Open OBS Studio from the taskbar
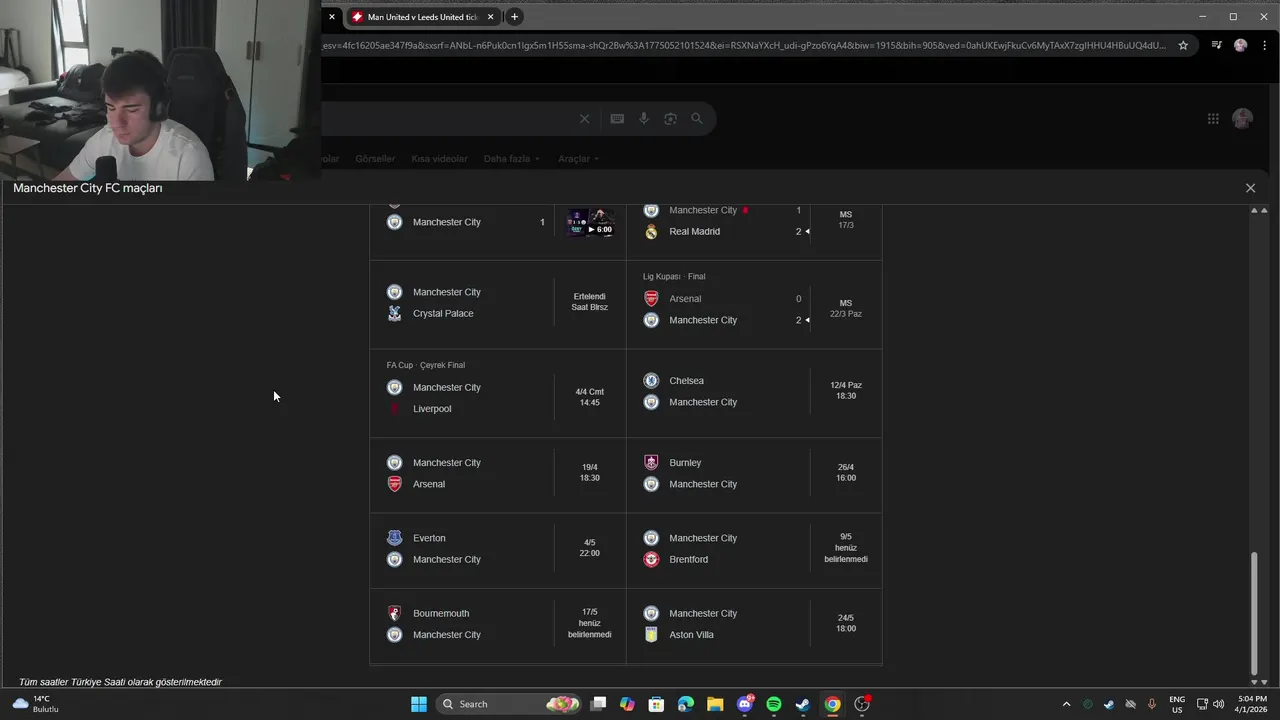The height and width of the screenshot is (720, 1280). tap(862, 704)
